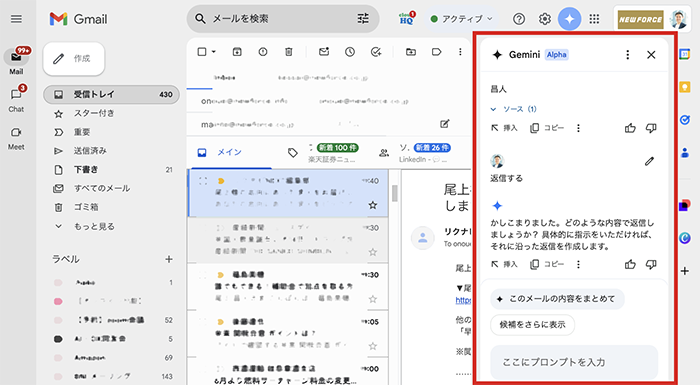Image resolution: width=700 pixels, height=385 pixels.
Task: Click the archive icon in toolbar
Action: 237,52
